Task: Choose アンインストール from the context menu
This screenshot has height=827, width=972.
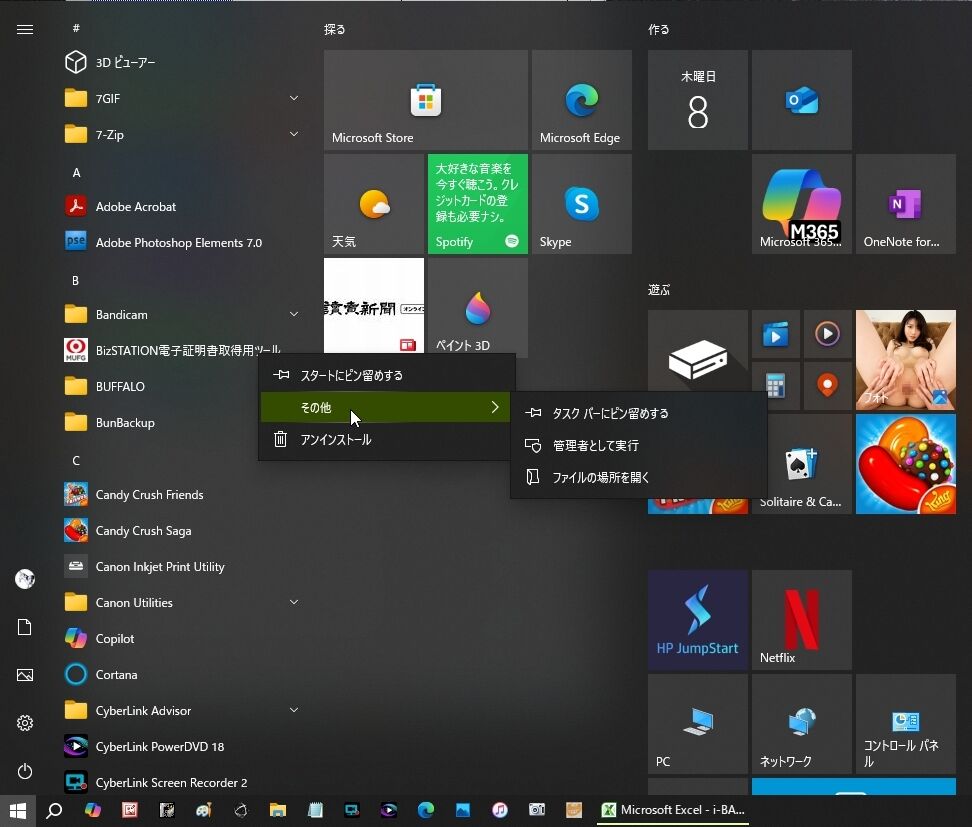Action: [x=385, y=440]
